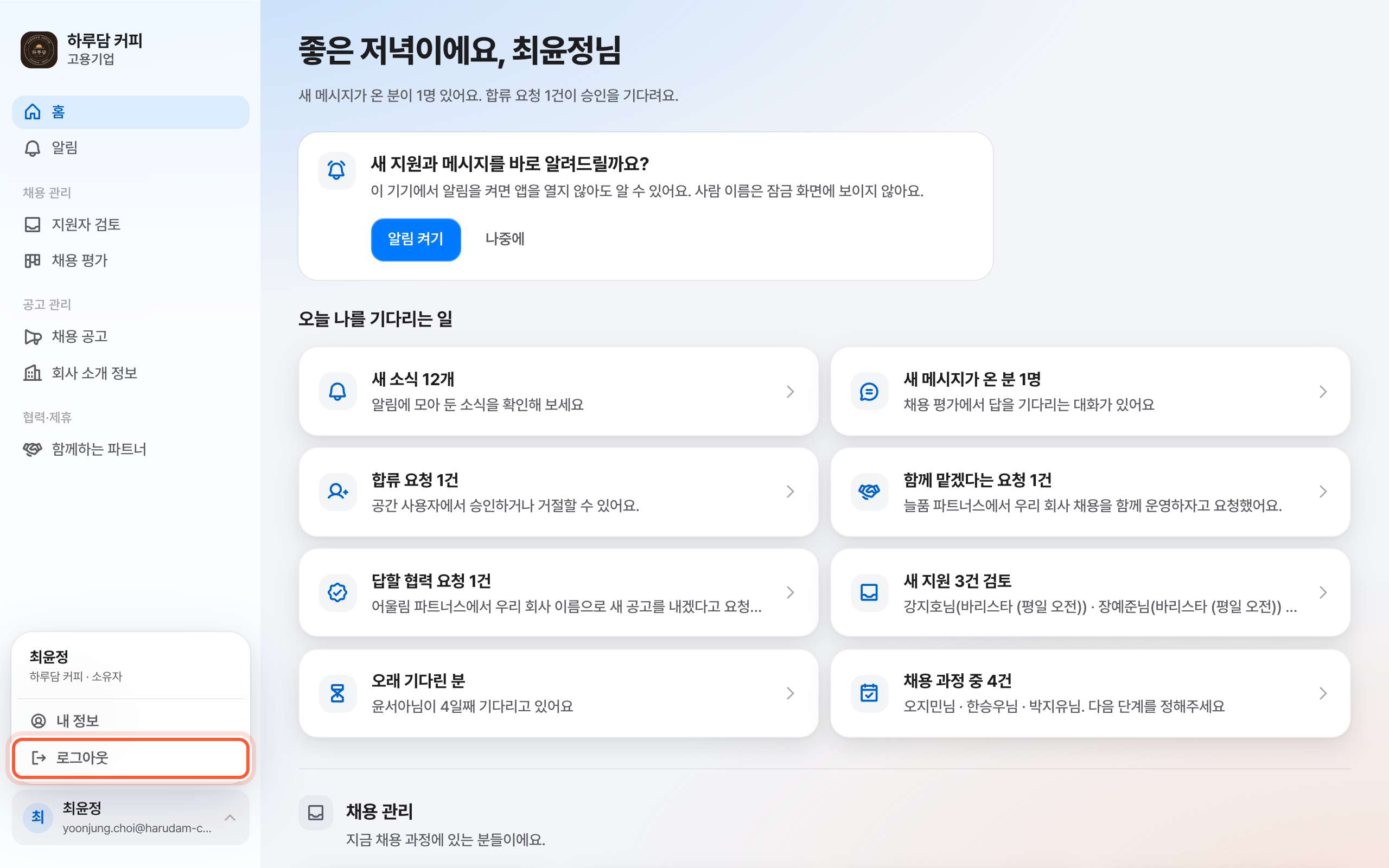Screen dimensions: 1389x868
Task: Open chevron on 채용 과정 중 4건 card
Action: 1323,694
